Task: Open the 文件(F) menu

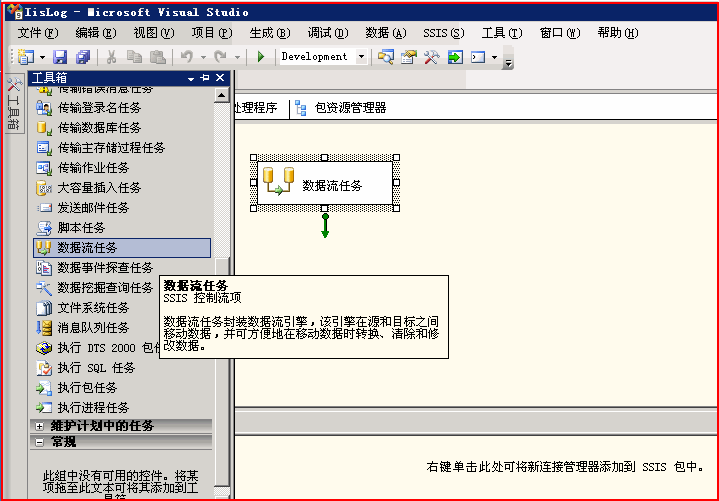Action: pyautogui.click(x=38, y=33)
